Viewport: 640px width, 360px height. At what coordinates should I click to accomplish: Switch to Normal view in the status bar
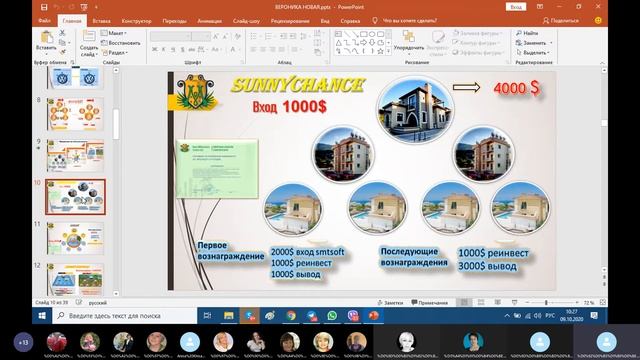point(464,302)
